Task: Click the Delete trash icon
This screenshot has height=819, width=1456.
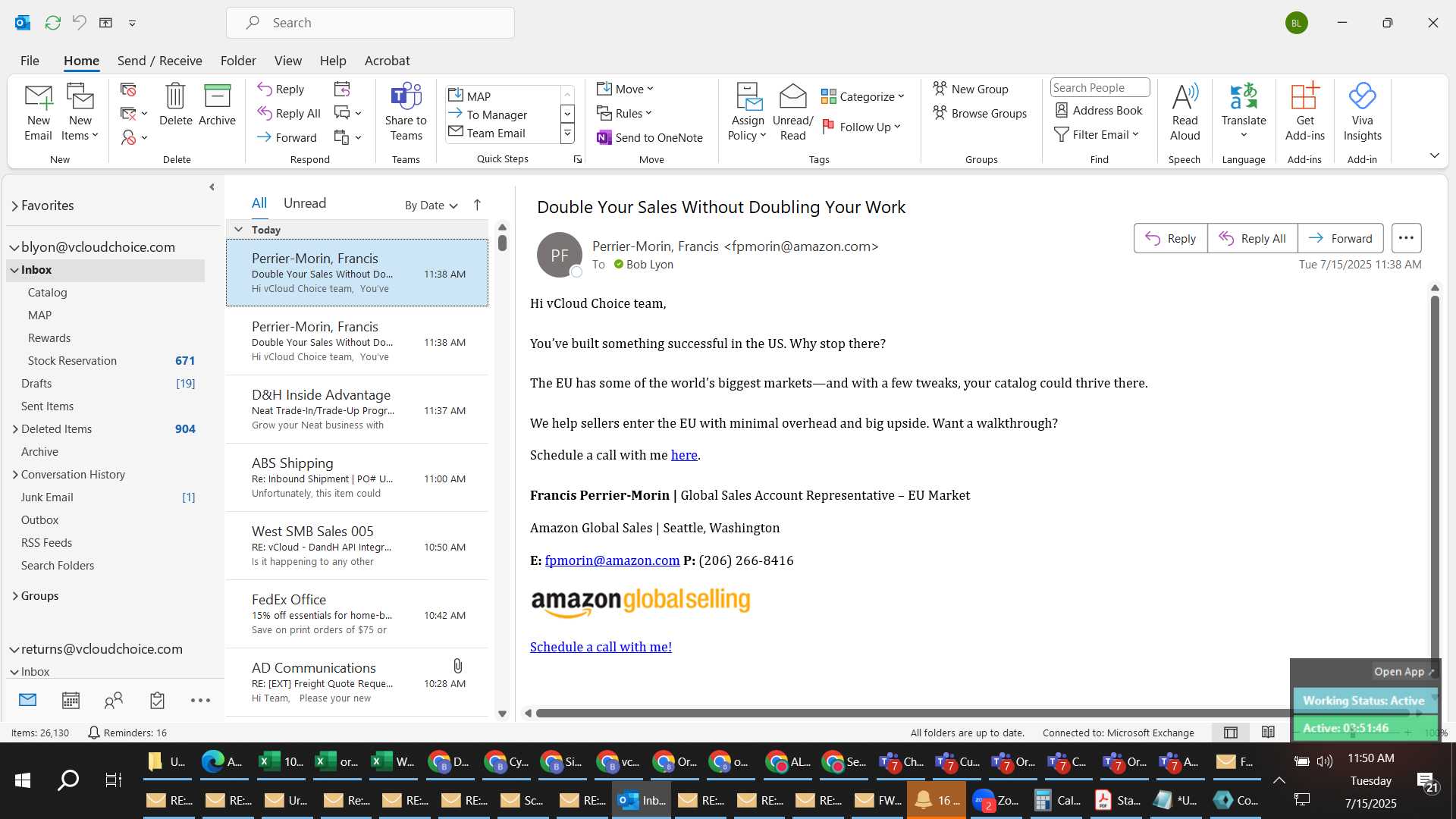Action: pyautogui.click(x=175, y=105)
